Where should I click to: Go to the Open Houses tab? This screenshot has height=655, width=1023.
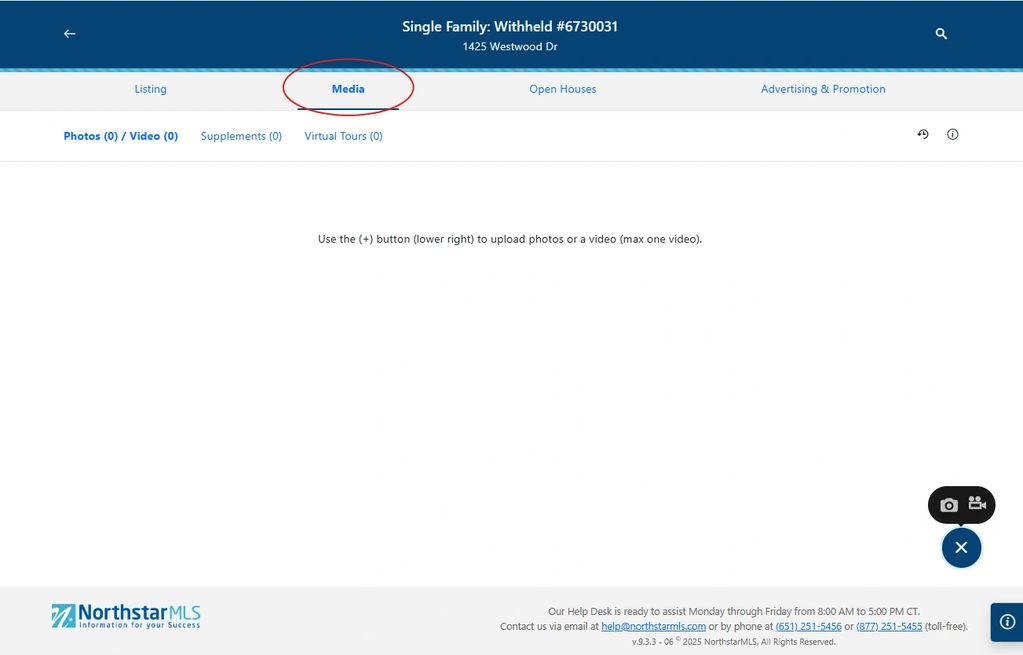coord(562,89)
